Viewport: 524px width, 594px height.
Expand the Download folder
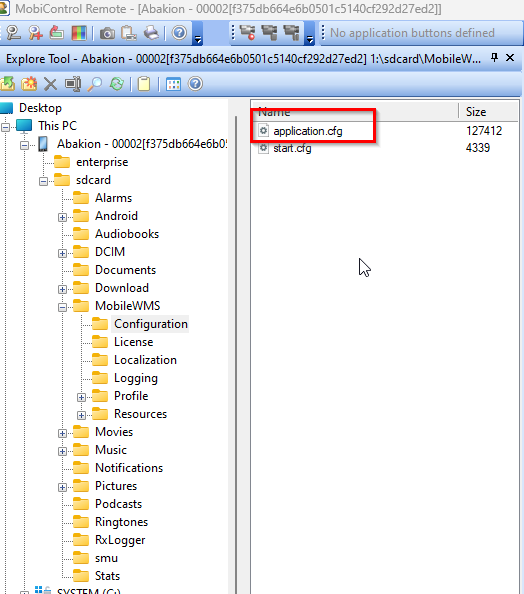[x=63, y=289]
